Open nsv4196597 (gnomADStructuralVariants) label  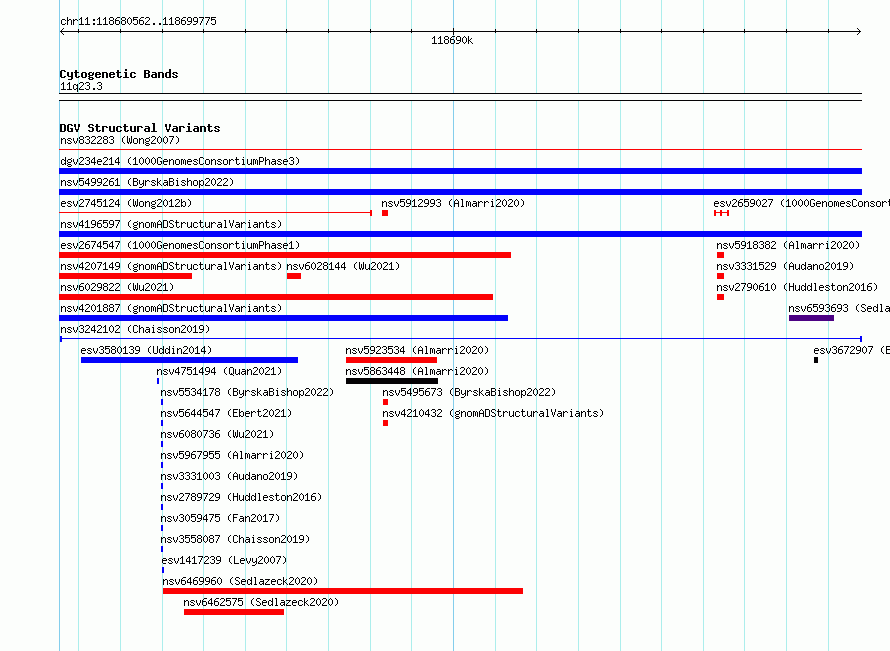171,224
